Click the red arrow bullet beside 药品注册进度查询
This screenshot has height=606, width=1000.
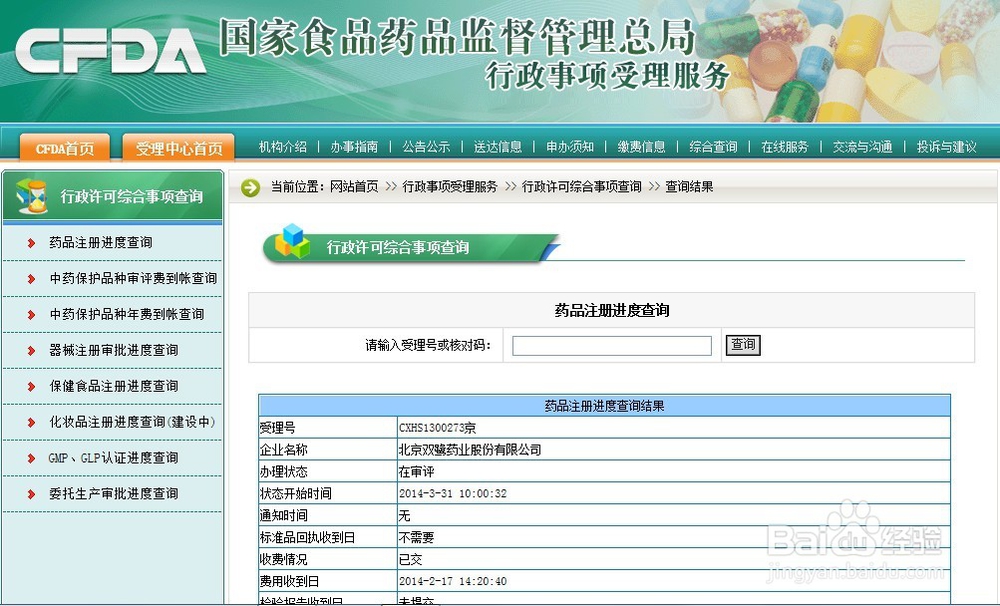point(29,242)
